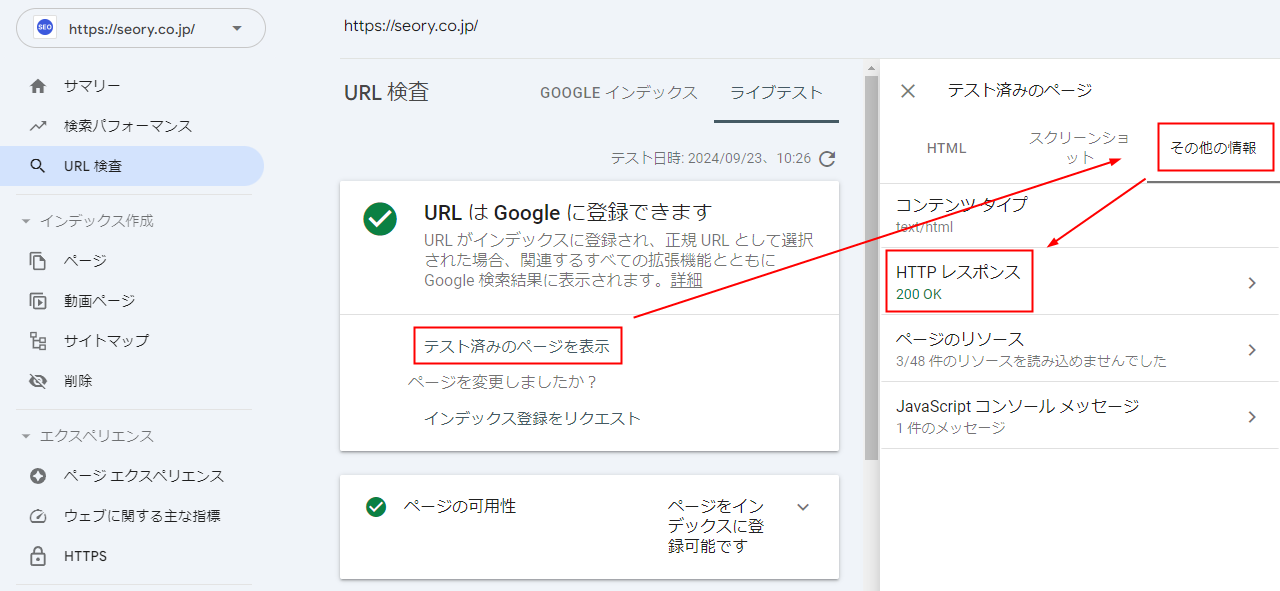Click the video page icon beside 動画ページ
1280x591 pixels.
tap(38, 301)
